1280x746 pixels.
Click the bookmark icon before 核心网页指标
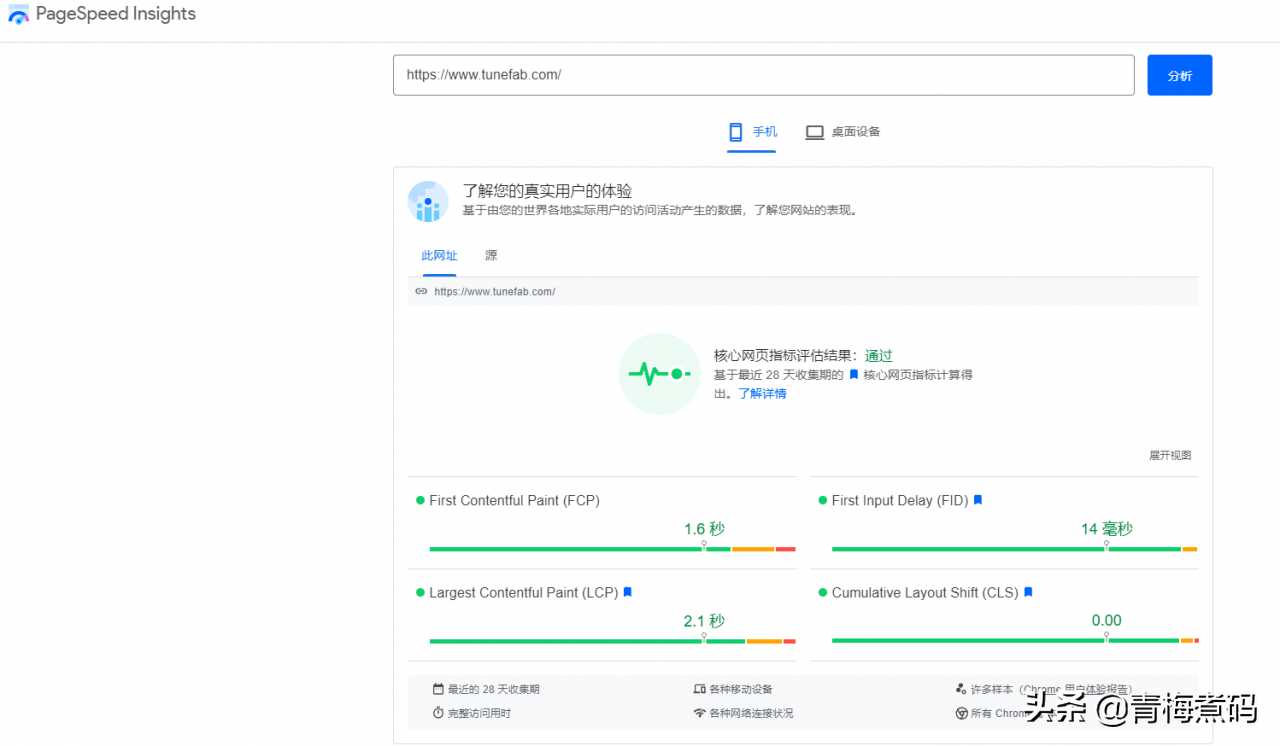[x=854, y=375]
